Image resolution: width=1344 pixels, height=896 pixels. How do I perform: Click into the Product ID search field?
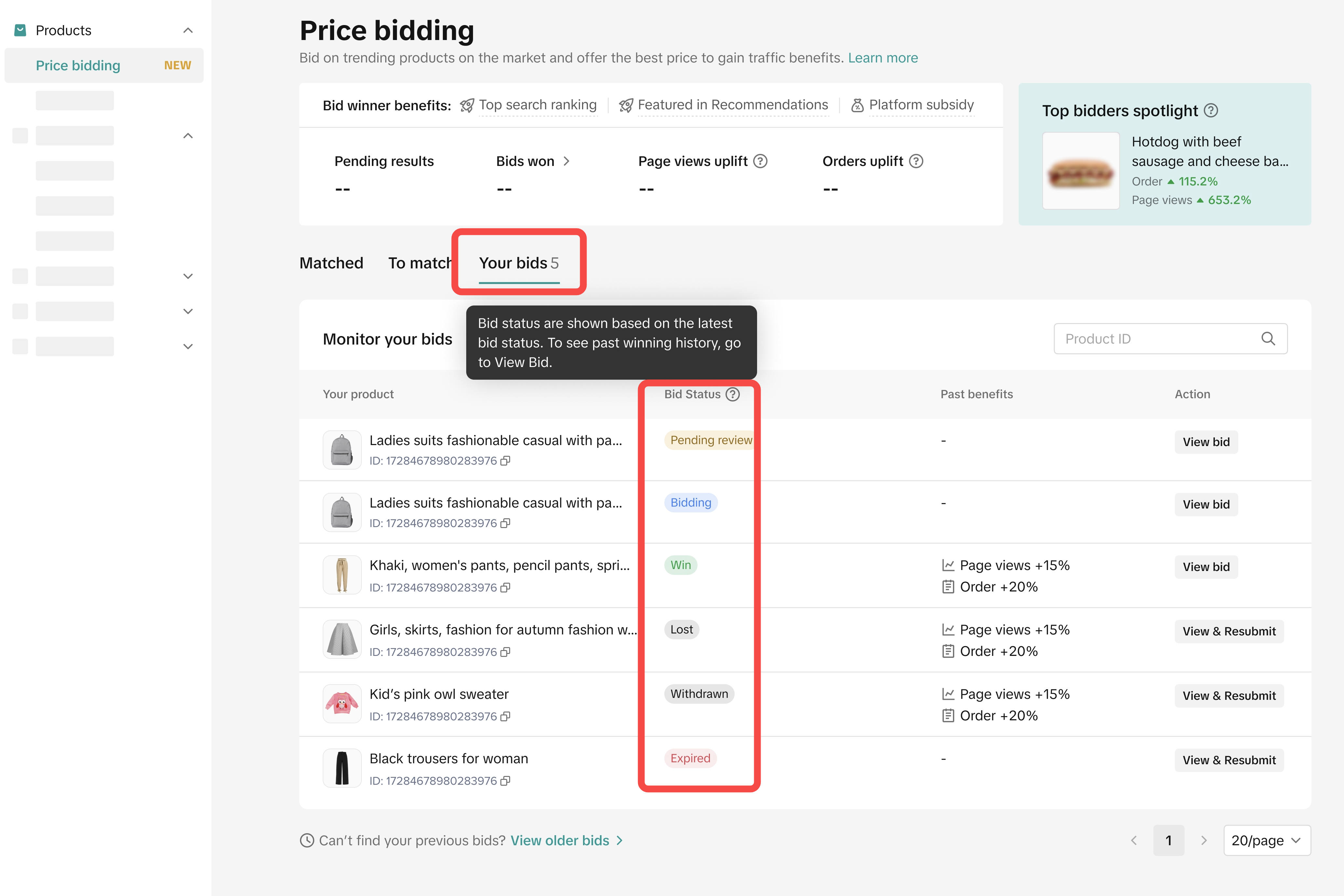[x=1154, y=339]
